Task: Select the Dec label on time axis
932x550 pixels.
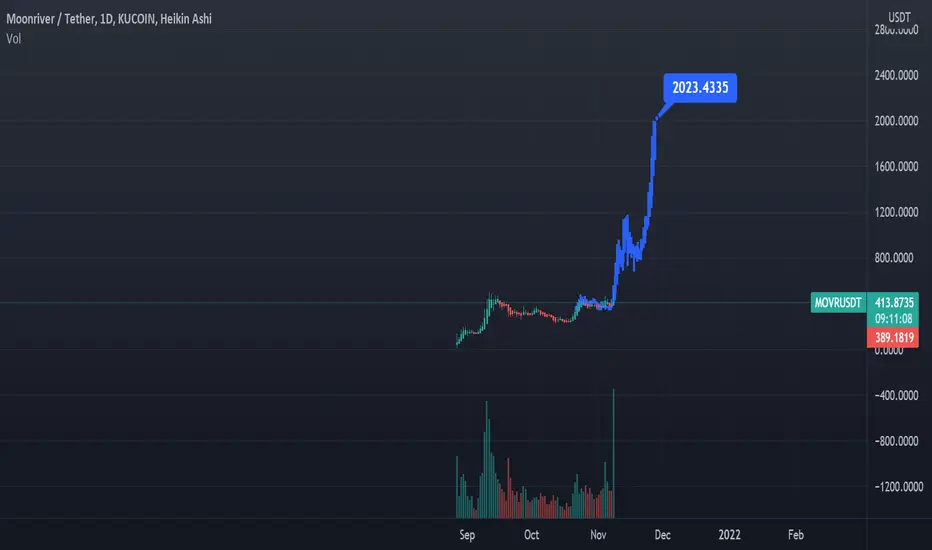Action: coord(662,535)
